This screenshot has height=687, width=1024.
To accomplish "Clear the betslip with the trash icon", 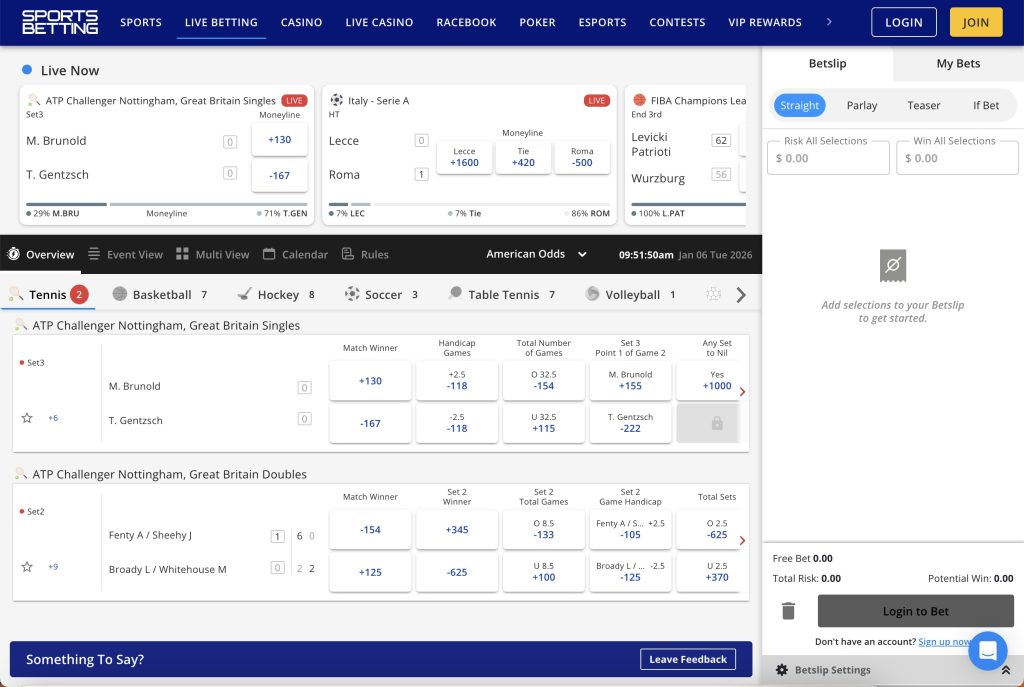I will coord(789,610).
